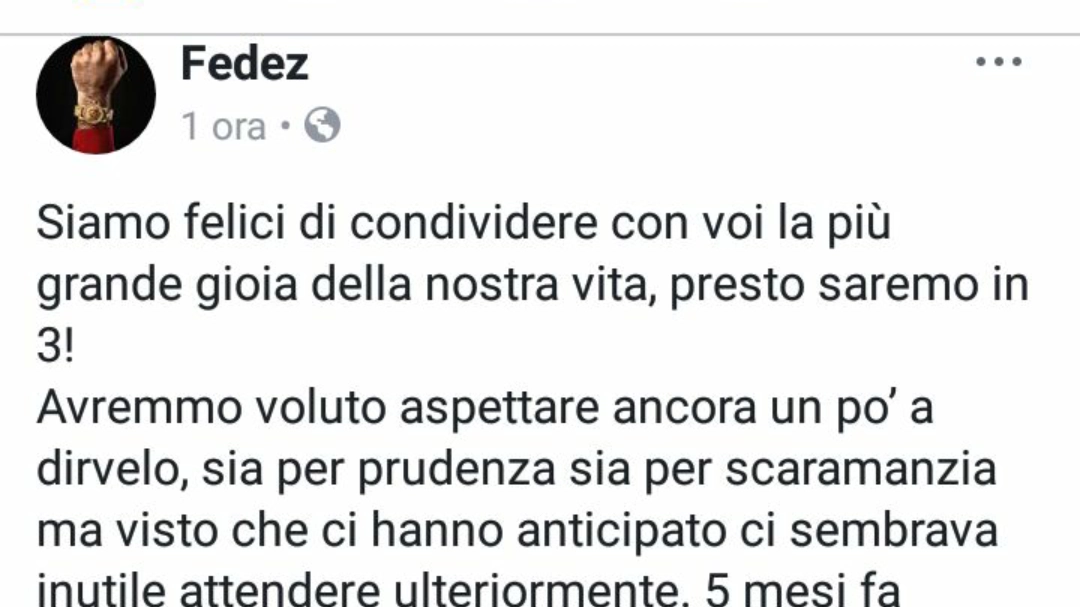The width and height of the screenshot is (1080, 607).
Task: Open the Fedez profile name link
Action: (245, 63)
